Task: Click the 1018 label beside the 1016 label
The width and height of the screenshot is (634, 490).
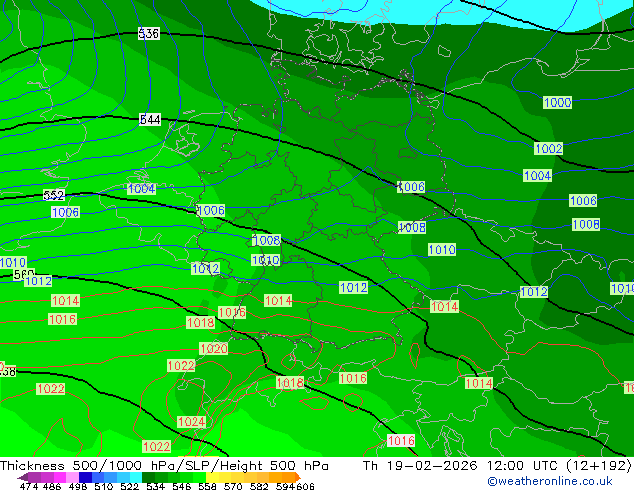Action: click(201, 322)
